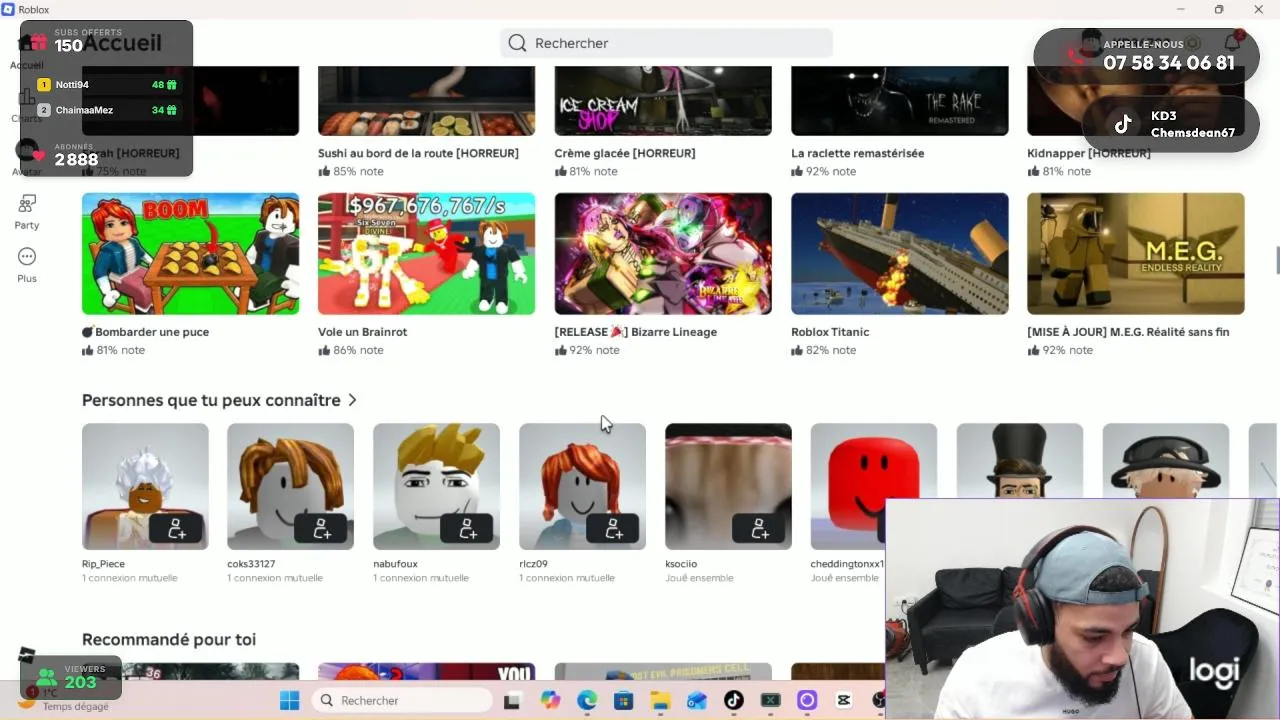Click the search magnifier icon in Roblox
Screen dimensions: 1280x720
[x=517, y=43]
